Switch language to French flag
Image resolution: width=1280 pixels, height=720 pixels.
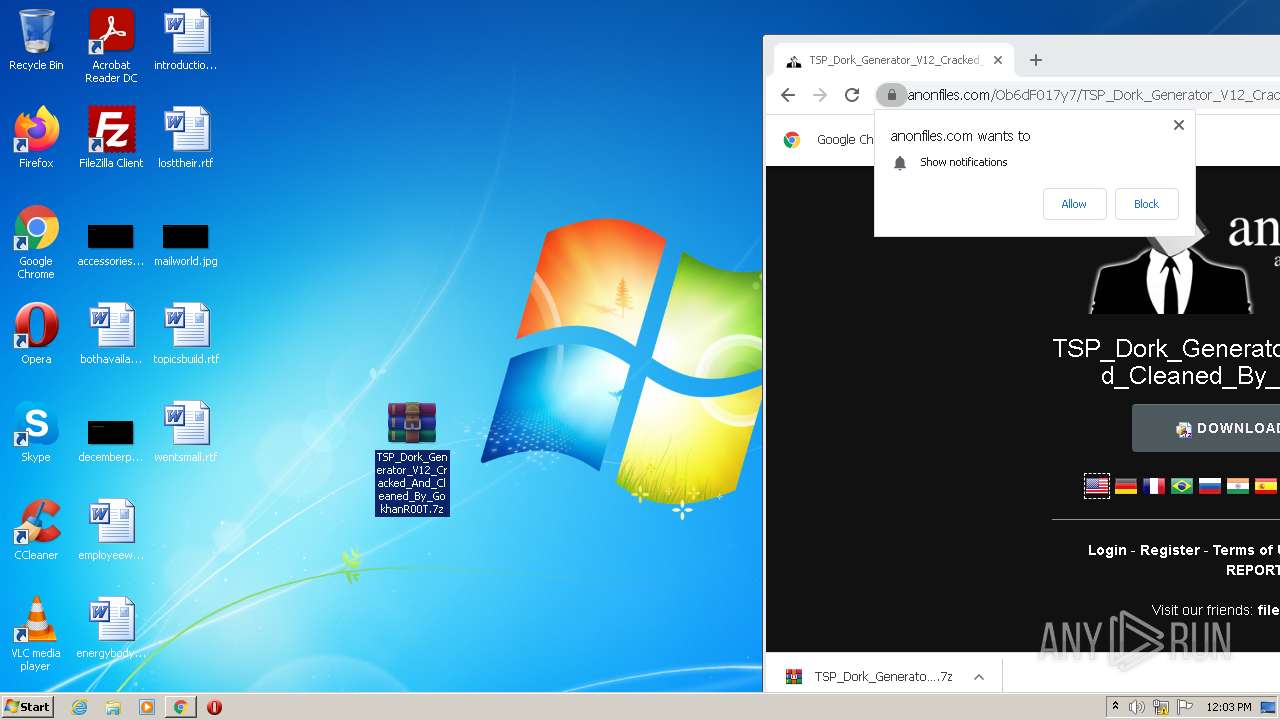click(x=1154, y=486)
